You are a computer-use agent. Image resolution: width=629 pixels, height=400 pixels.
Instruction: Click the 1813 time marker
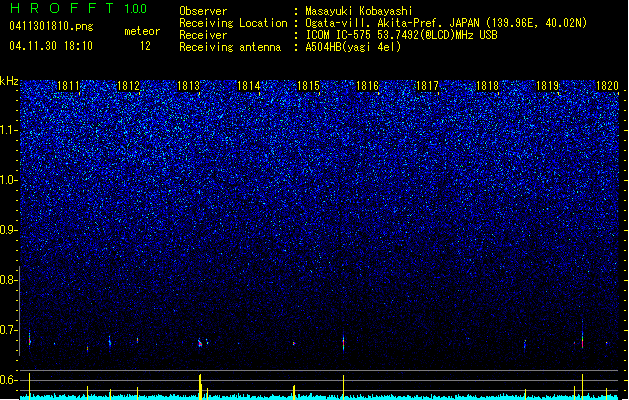point(188,86)
